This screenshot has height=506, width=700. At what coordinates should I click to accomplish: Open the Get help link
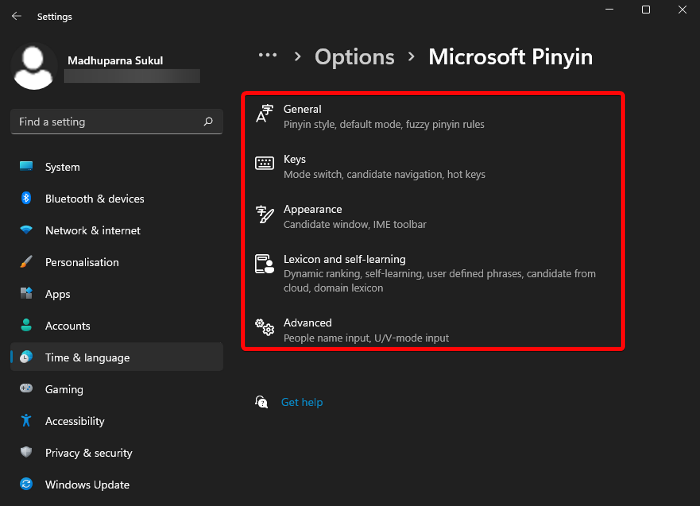(x=302, y=402)
